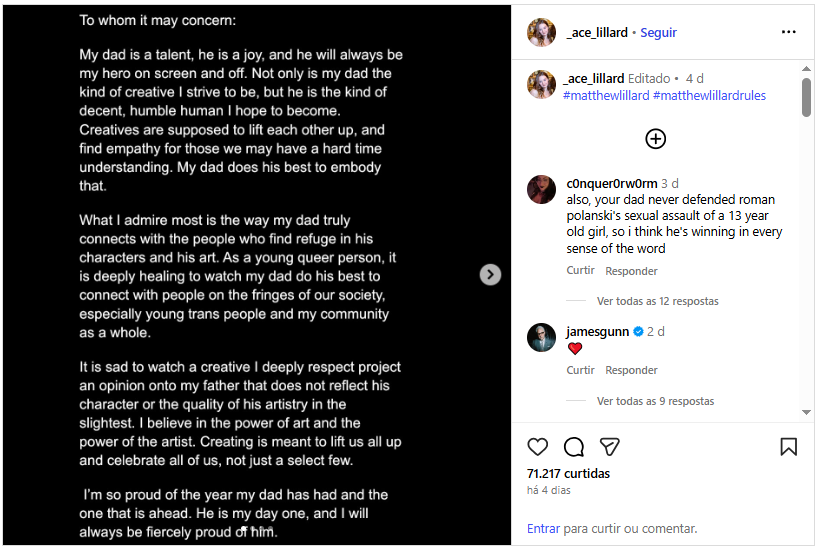820x550 pixels.
Task: Go to next slide arrow
Action: tap(490, 274)
